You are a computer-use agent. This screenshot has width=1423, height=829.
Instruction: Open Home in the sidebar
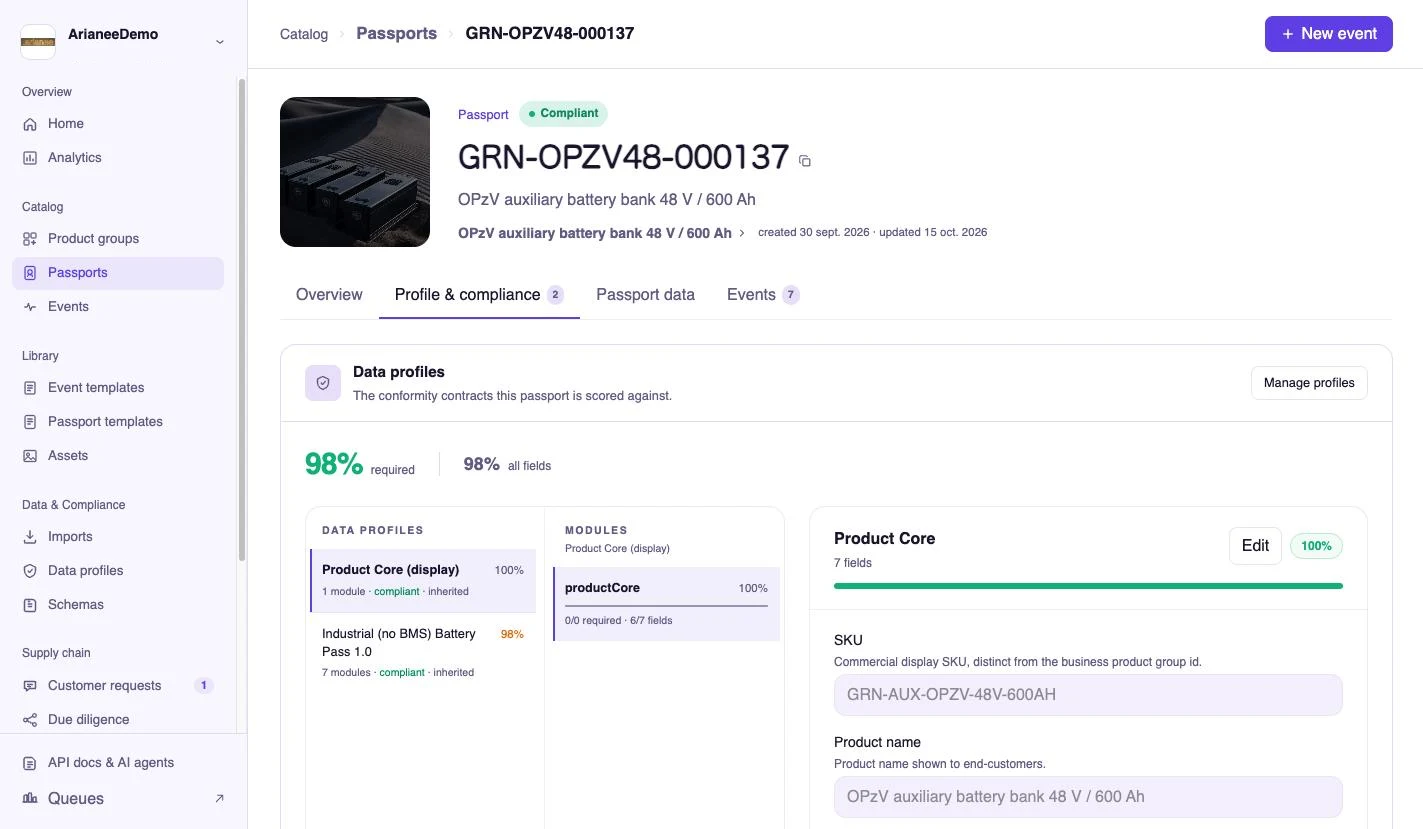[118, 124]
